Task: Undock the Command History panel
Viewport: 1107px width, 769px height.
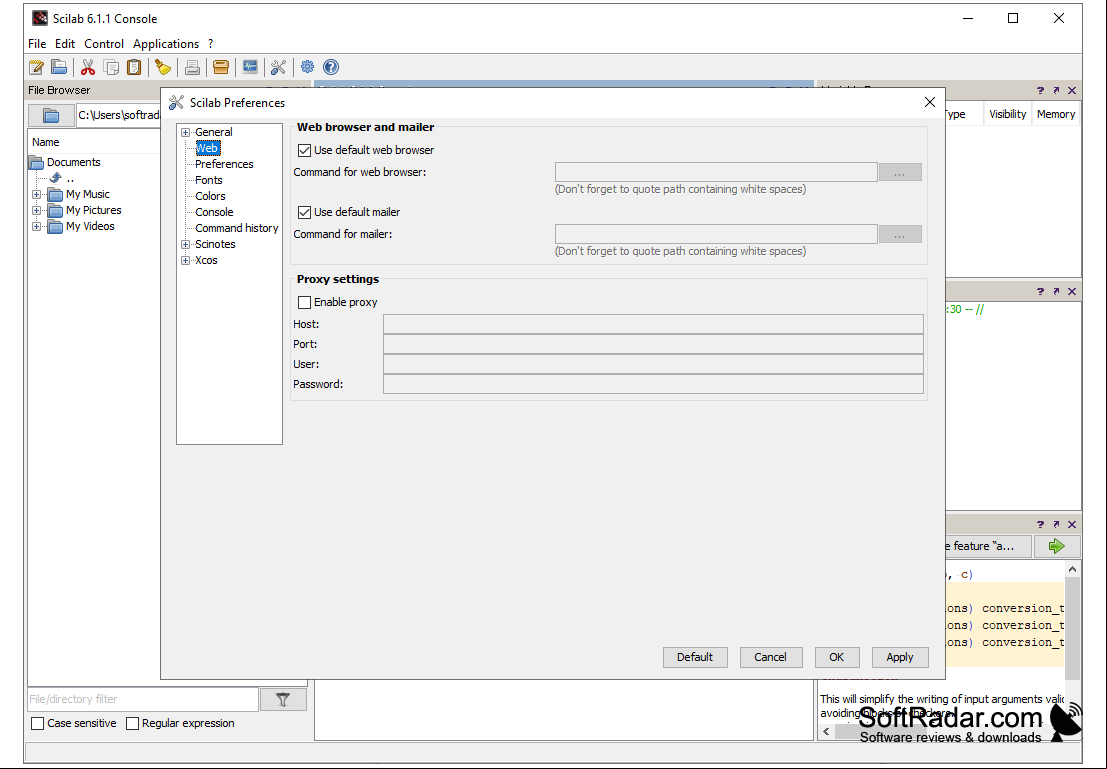Action: point(1056,292)
